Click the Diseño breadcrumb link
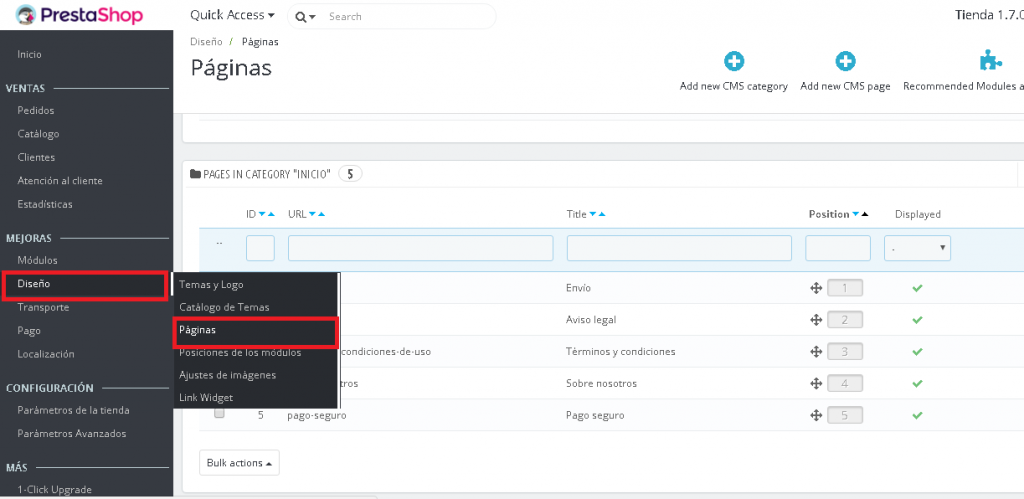Viewport: 1024px width, 499px height. pos(206,42)
